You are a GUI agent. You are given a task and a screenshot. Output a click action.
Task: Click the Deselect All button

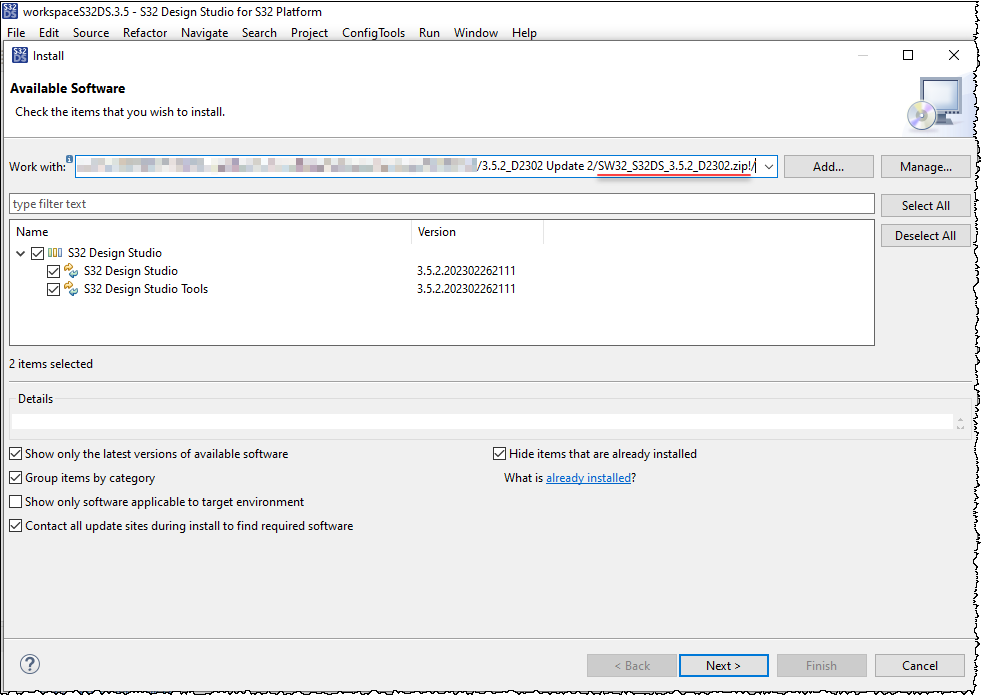[925, 235]
